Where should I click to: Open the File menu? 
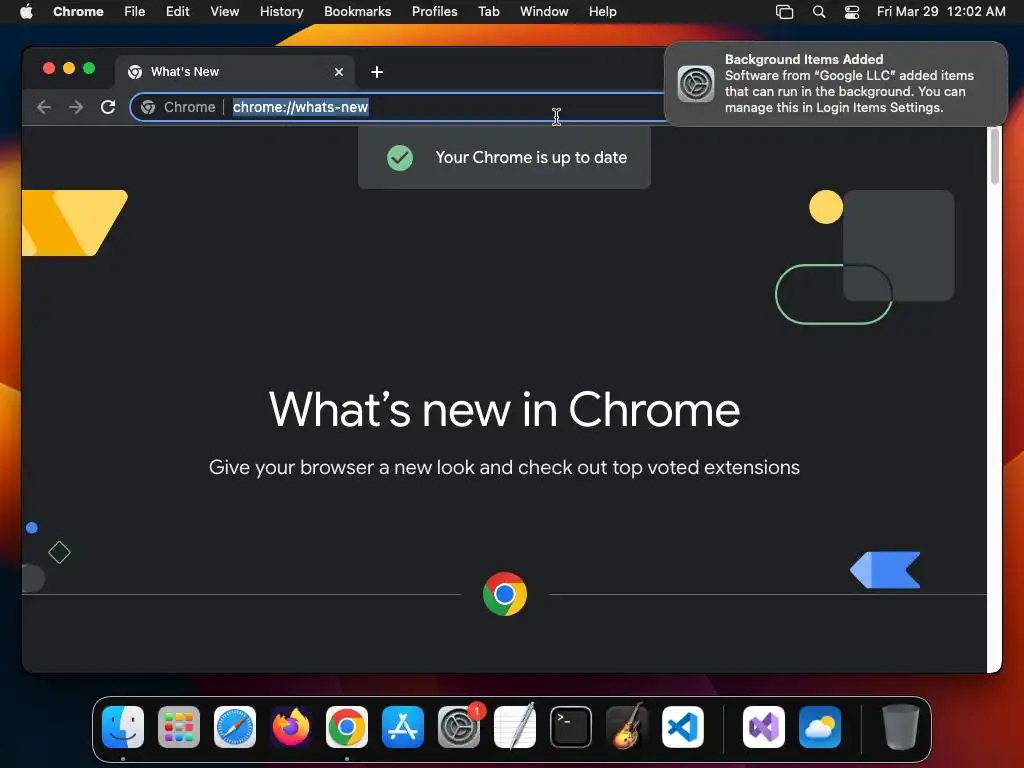(135, 11)
